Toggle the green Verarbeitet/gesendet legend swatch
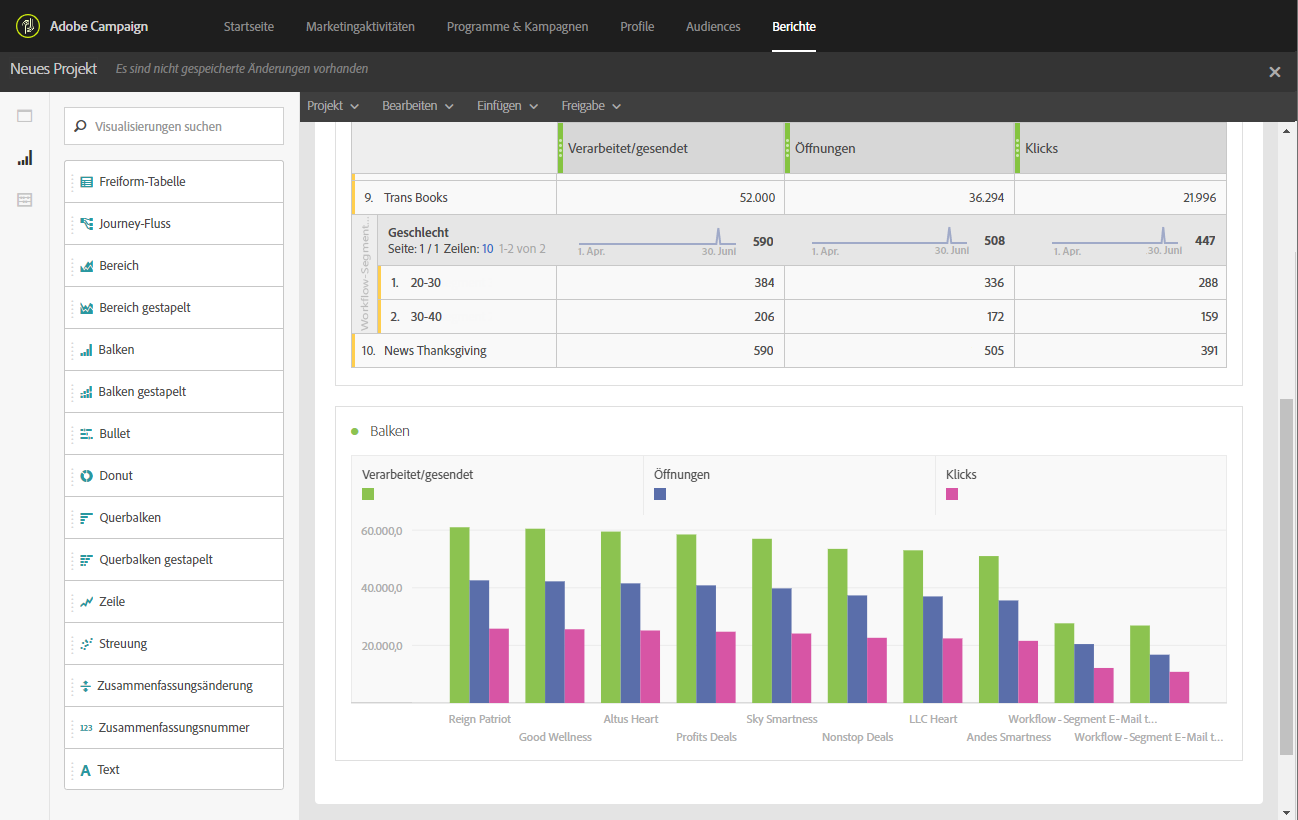The image size is (1298, 820). point(368,494)
